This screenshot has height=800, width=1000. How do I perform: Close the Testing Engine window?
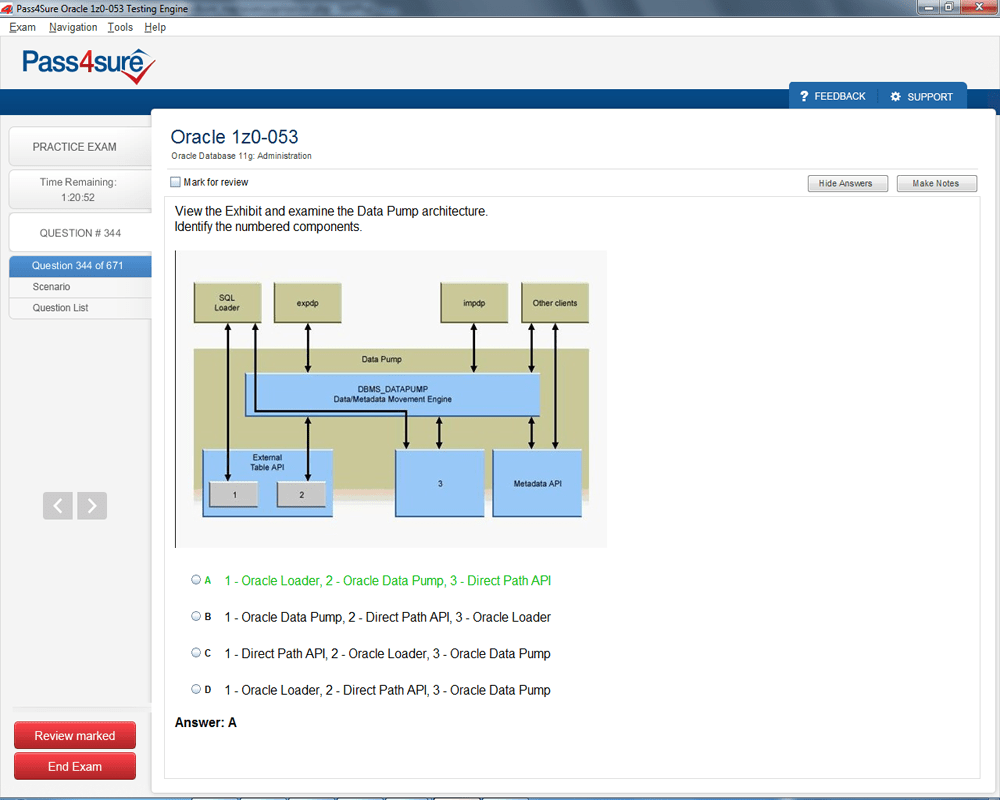click(980, 7)
